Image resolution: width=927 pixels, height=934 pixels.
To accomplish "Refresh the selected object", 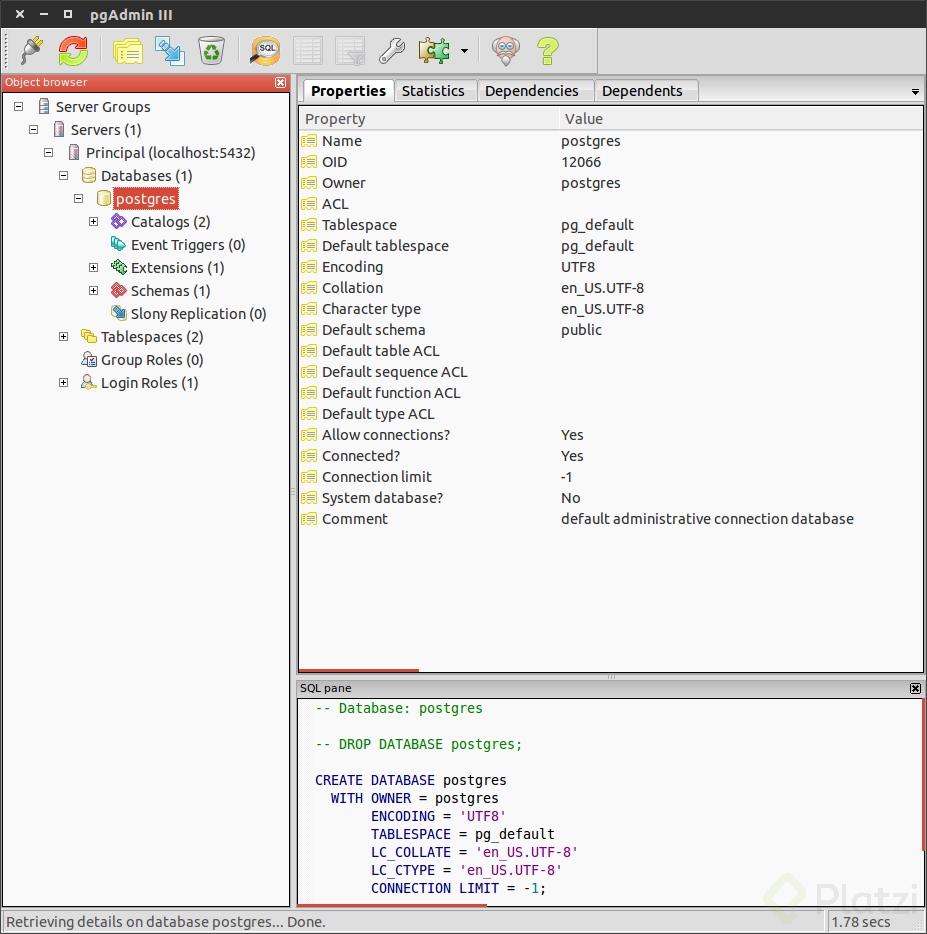I will (x=73, y=50).
